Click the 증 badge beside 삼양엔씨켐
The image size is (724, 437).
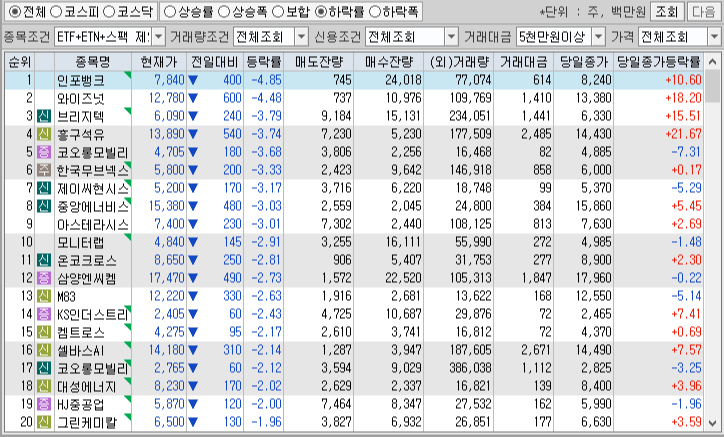(44, 278)
